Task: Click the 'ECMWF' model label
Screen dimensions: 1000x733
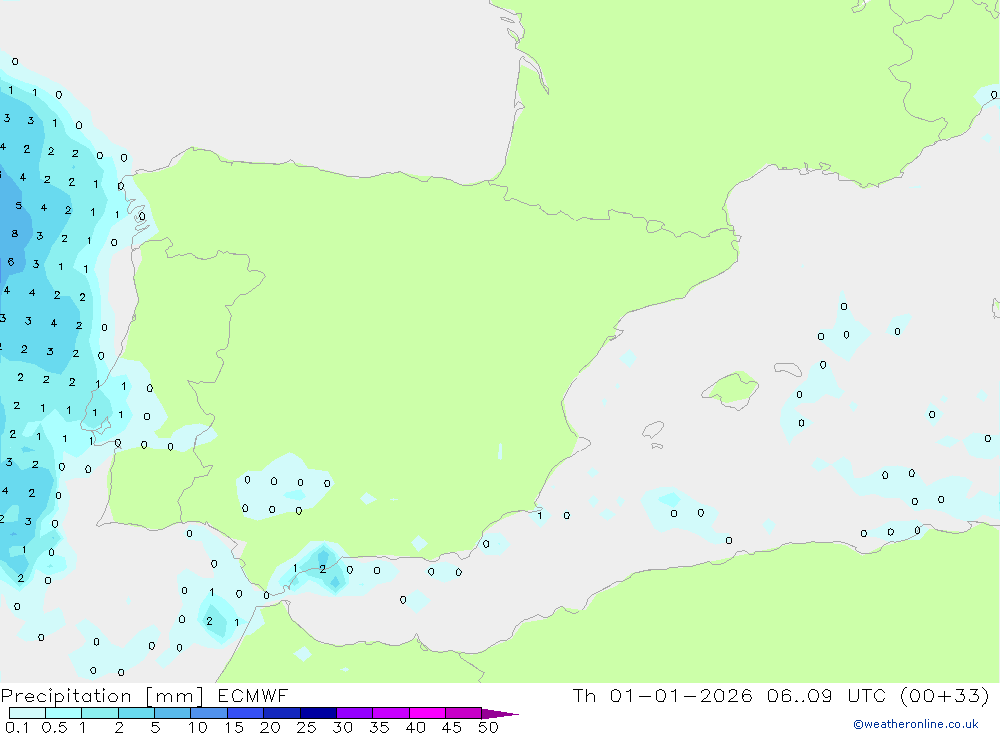Action: 253,695
